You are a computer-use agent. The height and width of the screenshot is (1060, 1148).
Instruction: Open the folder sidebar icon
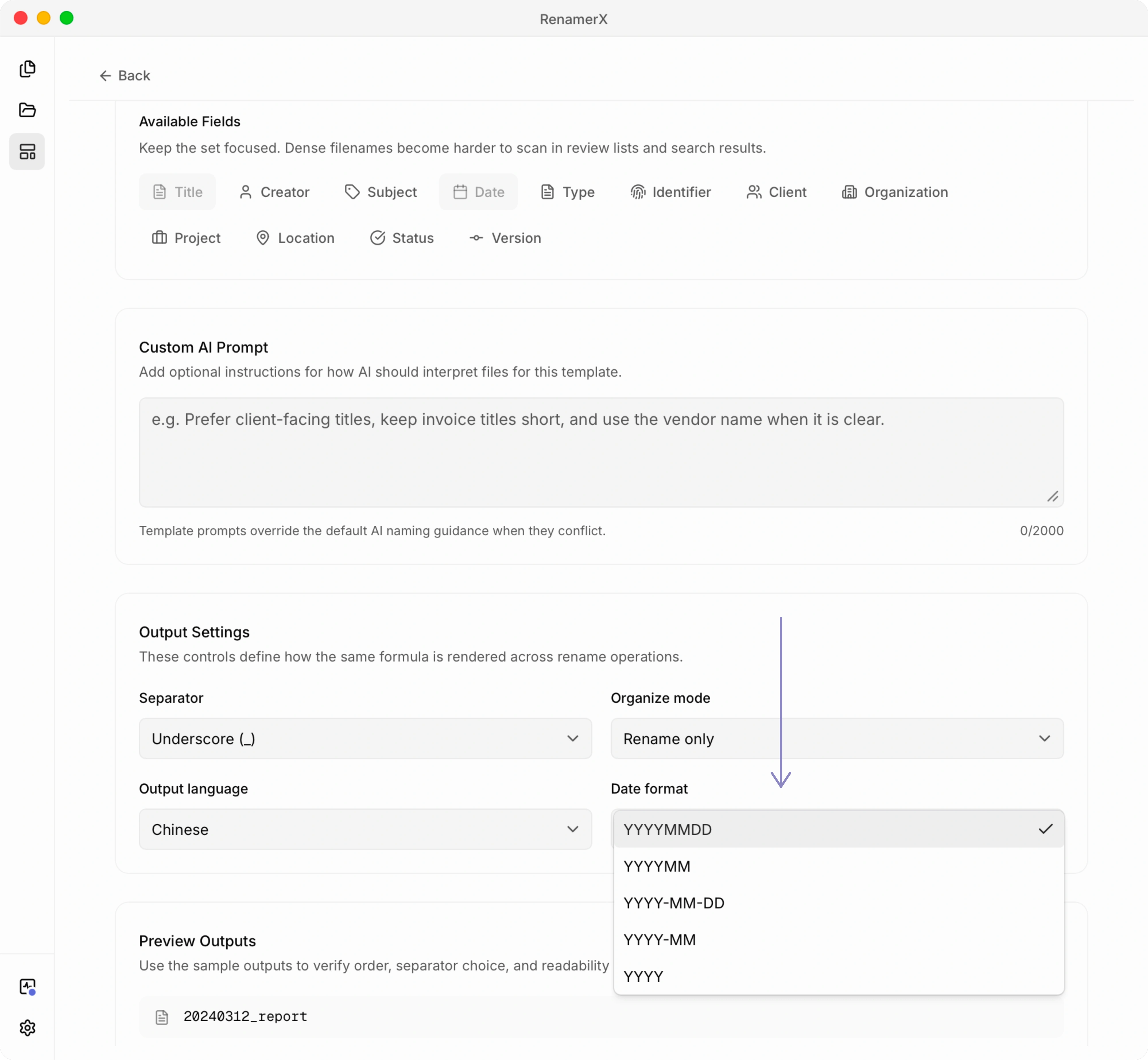coord(27,110)
